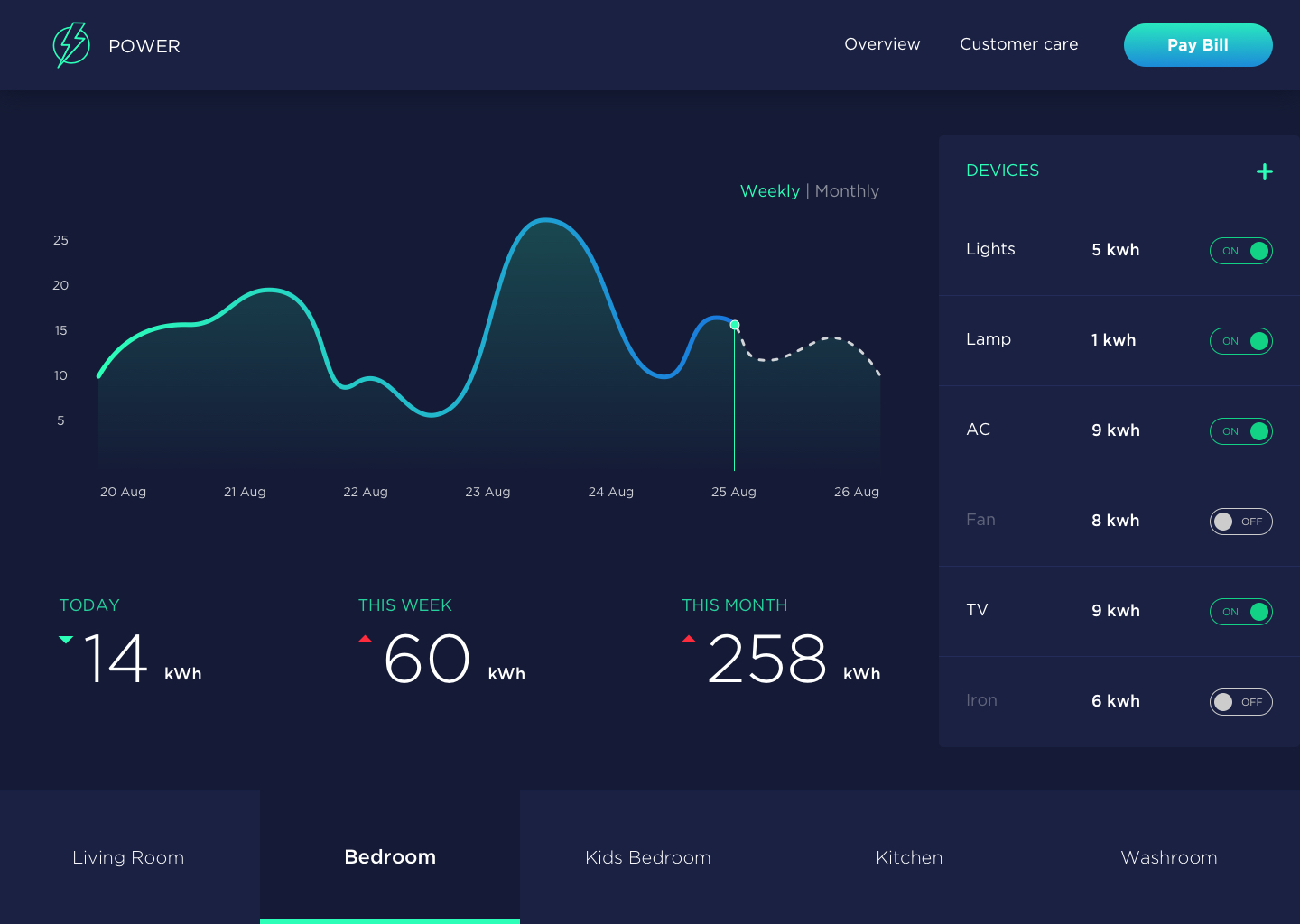
Task: Select the Weekly chart view
Action: 770,191
